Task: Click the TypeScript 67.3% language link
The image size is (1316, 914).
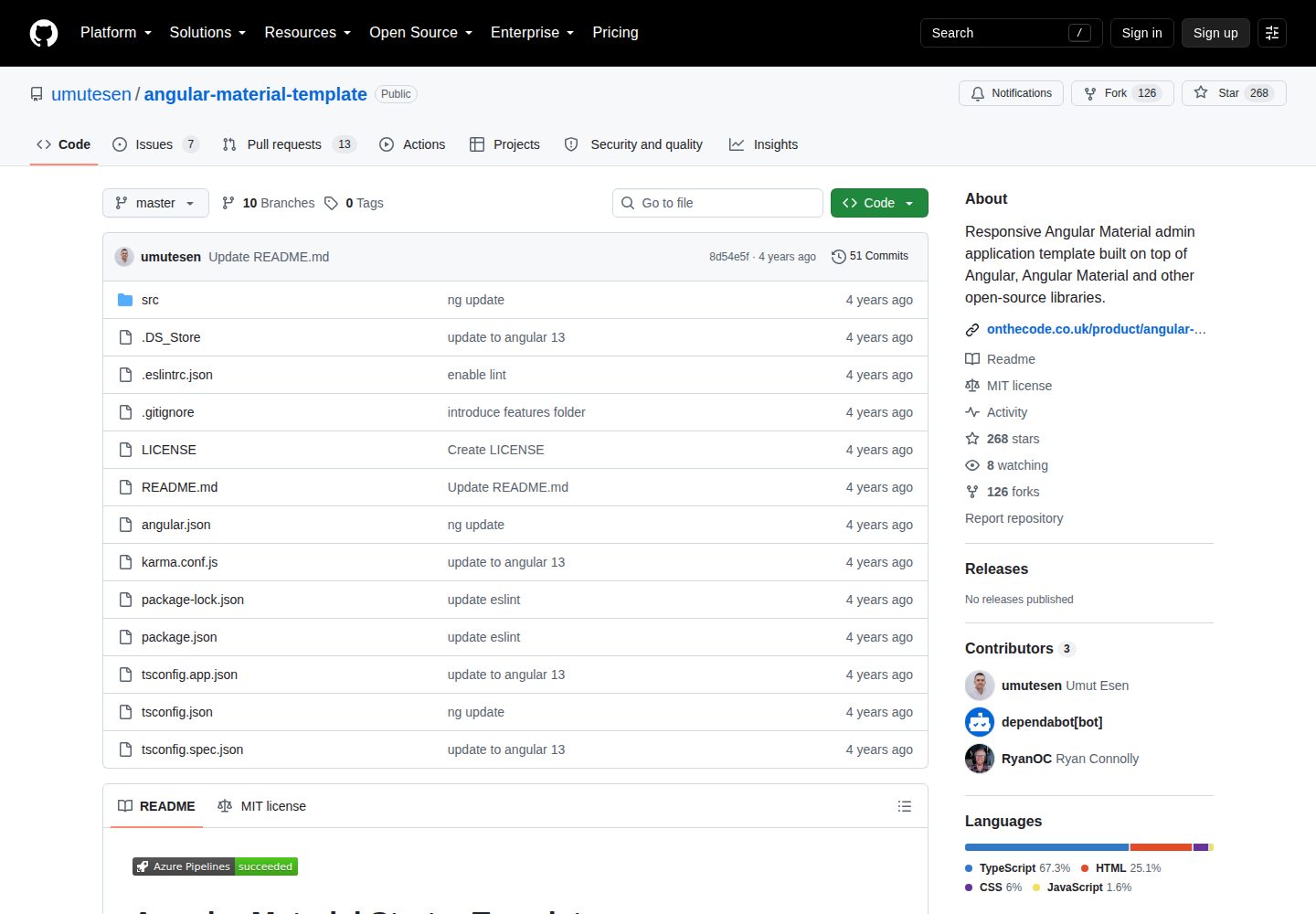Action: coord(1017,868)
